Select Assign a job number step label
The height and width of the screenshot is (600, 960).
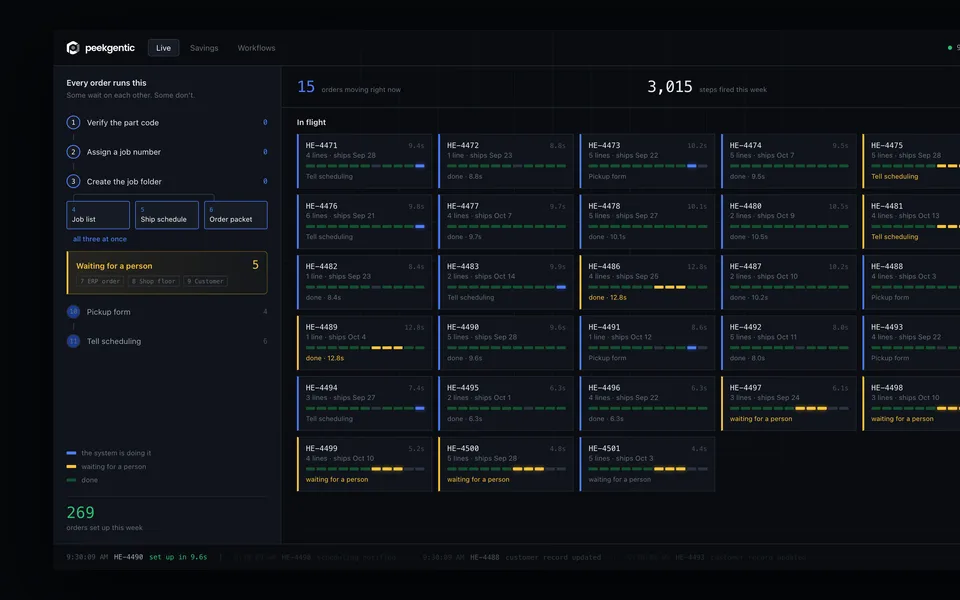(124, 152)
